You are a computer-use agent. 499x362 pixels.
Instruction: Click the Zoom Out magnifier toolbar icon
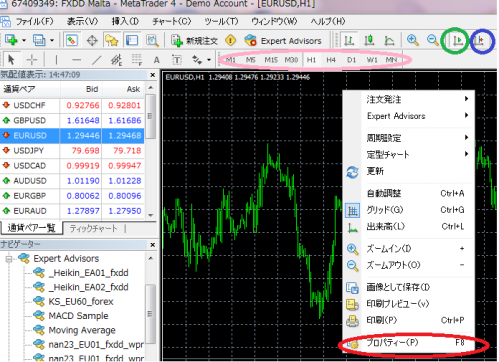pyautogui.click(x=432, y=40)
